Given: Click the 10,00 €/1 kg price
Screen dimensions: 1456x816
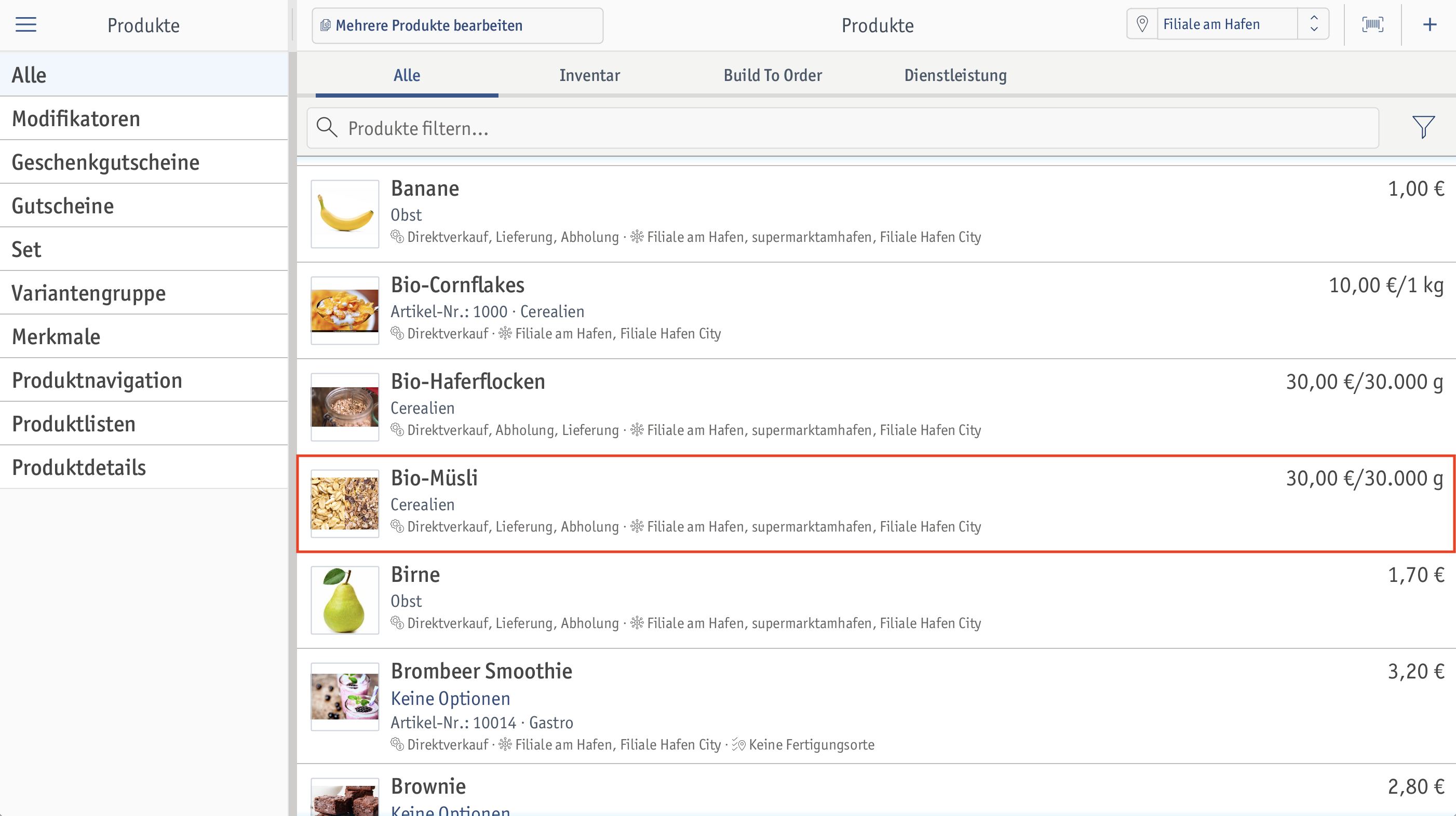Looking at the screenshot, I should [1386, 285].
